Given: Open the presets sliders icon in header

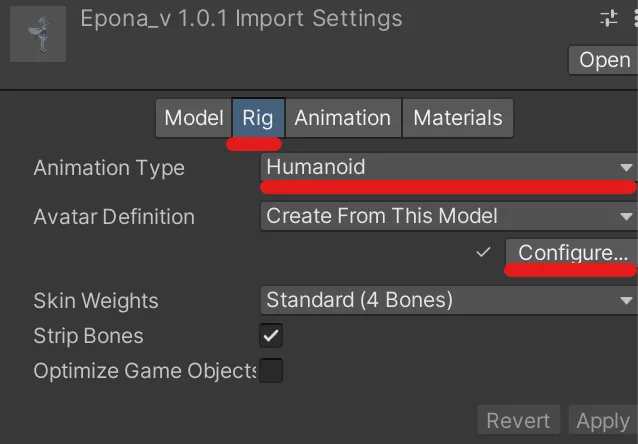Looking at the screenshot, I should [609, 18].
